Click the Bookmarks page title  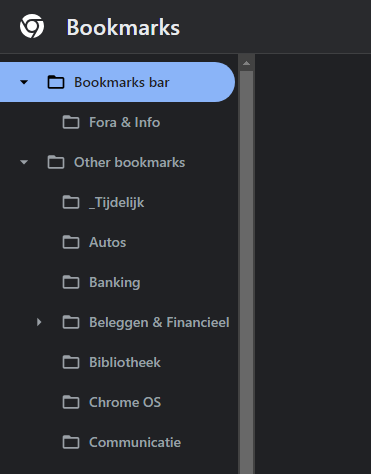tap(123, 27)
